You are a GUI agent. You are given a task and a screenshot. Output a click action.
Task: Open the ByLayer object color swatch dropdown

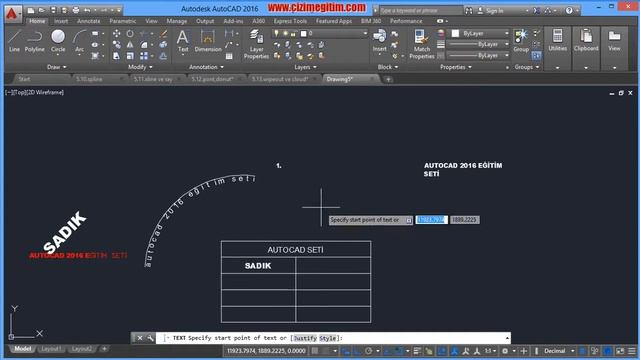click(x=507, y=33)
